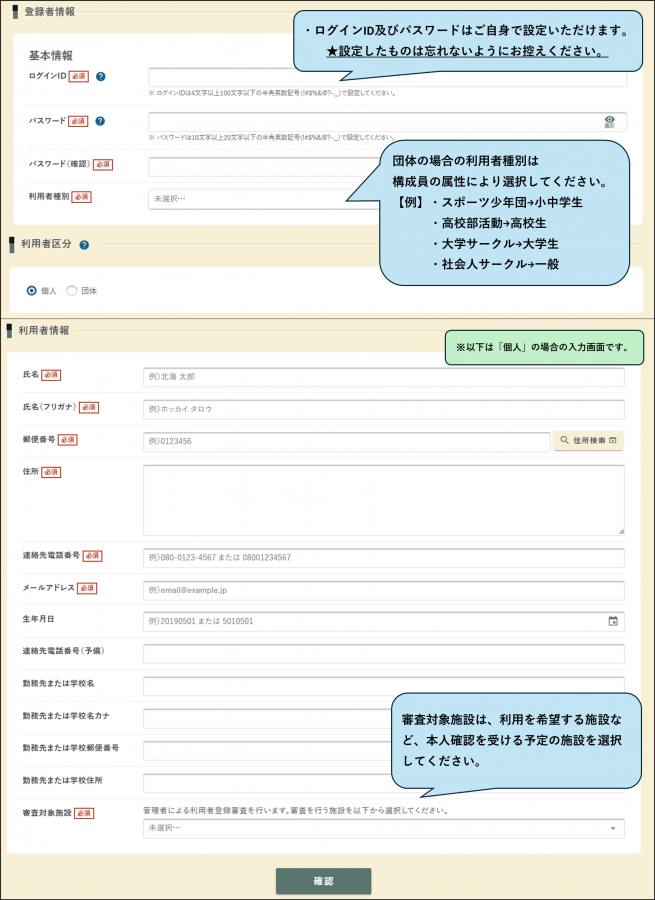Click the 勤務先または学校名カナ field
655x900 pixels.
(x=268, y=719)
